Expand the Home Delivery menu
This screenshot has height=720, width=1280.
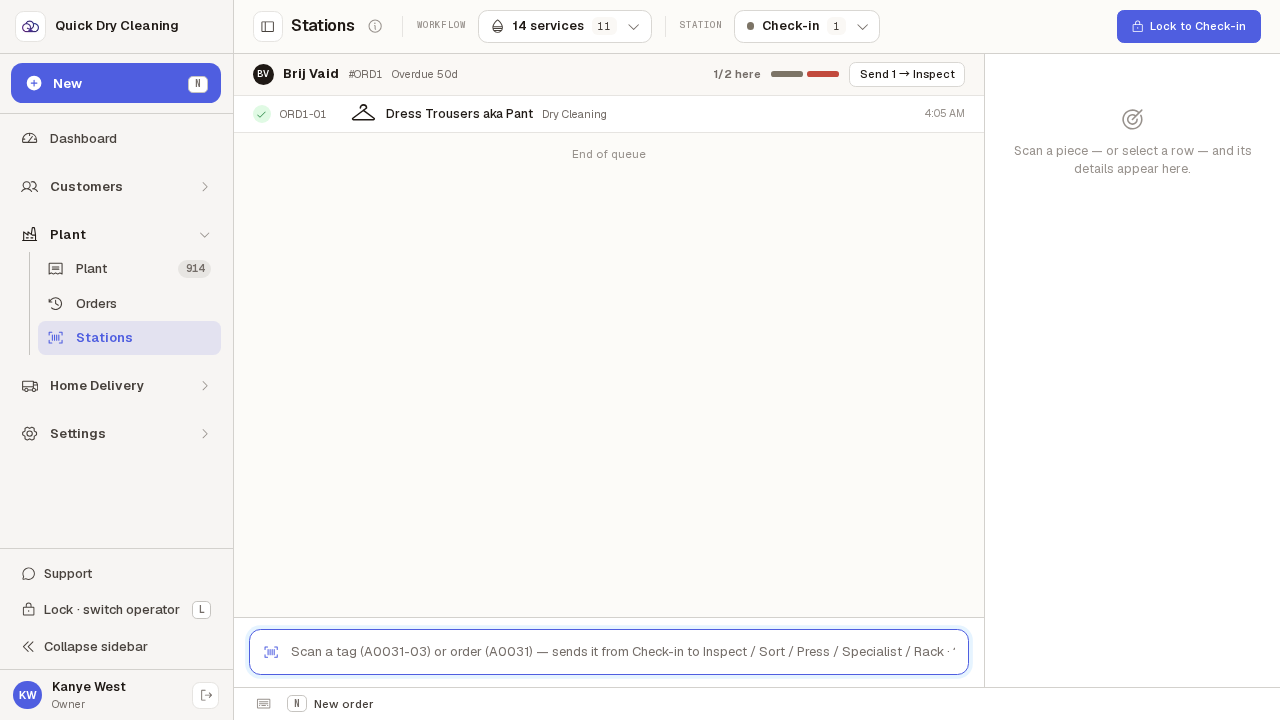coord(116,385)
